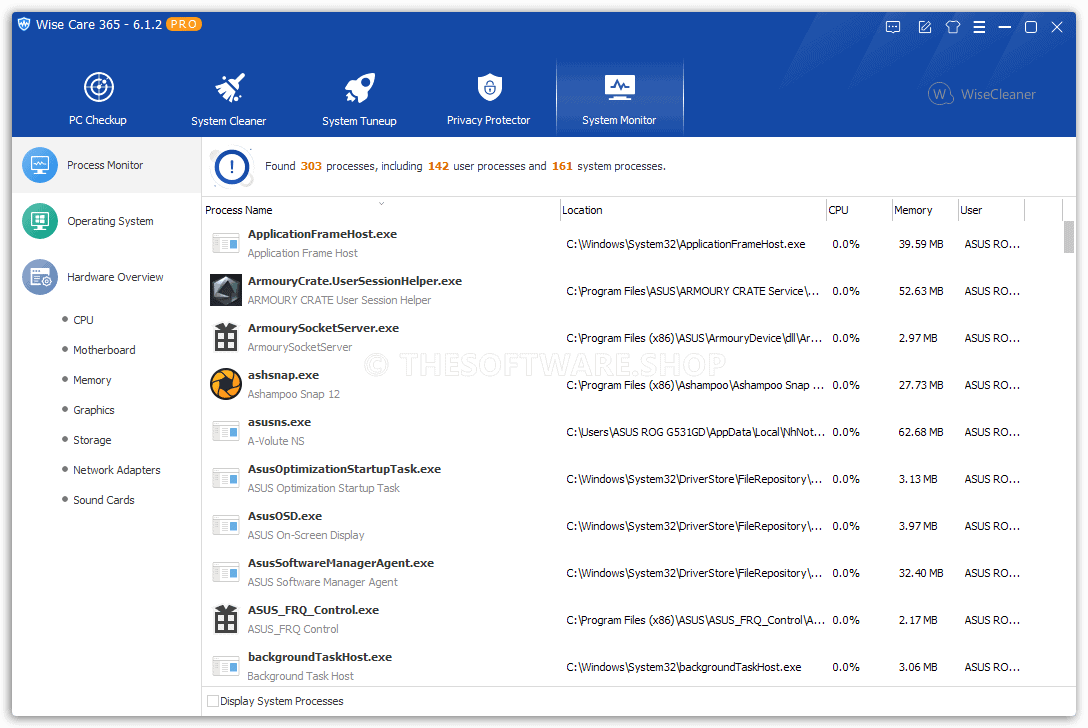Open Motherboard hardware details

click(104, 350)
